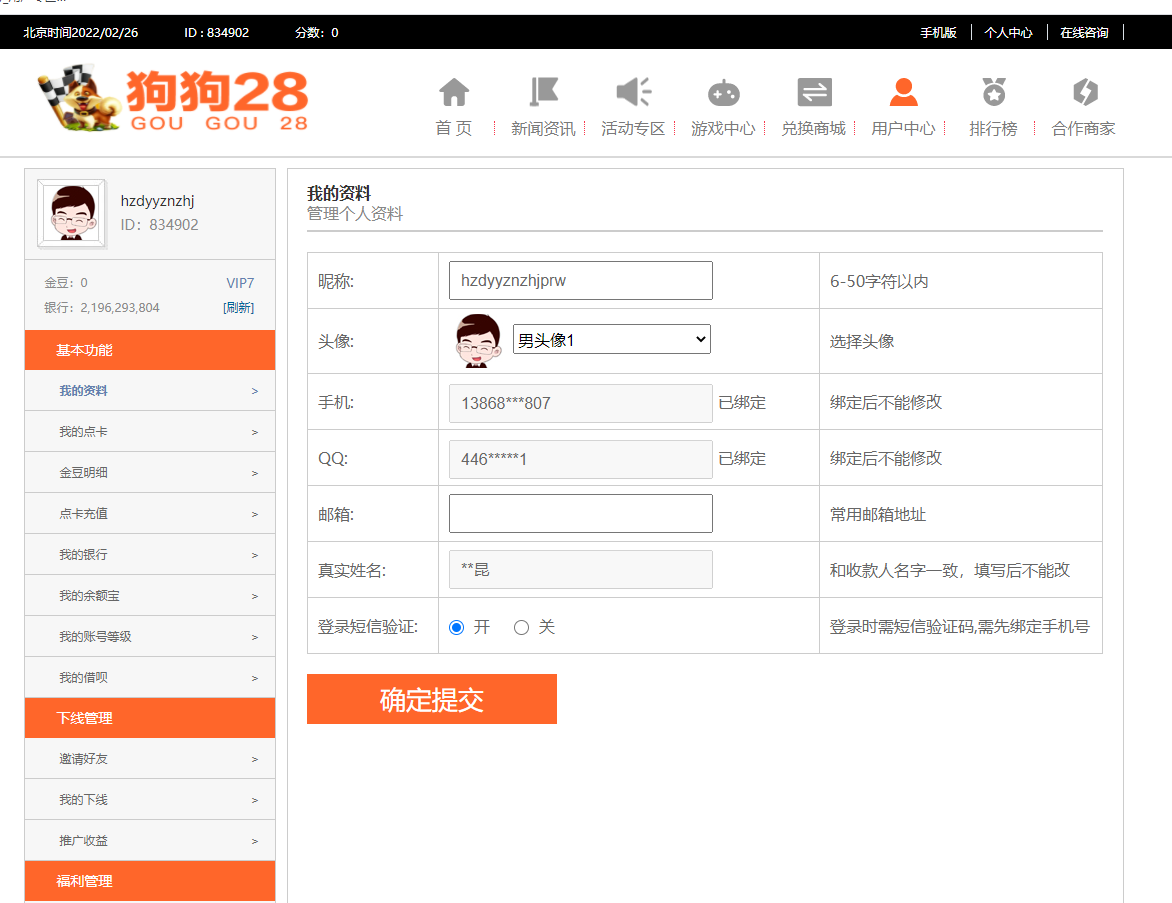Click the profile avatar thumbnail in sidebar
The height and width of the screenshot is (903, 1172).
(71, 213)
